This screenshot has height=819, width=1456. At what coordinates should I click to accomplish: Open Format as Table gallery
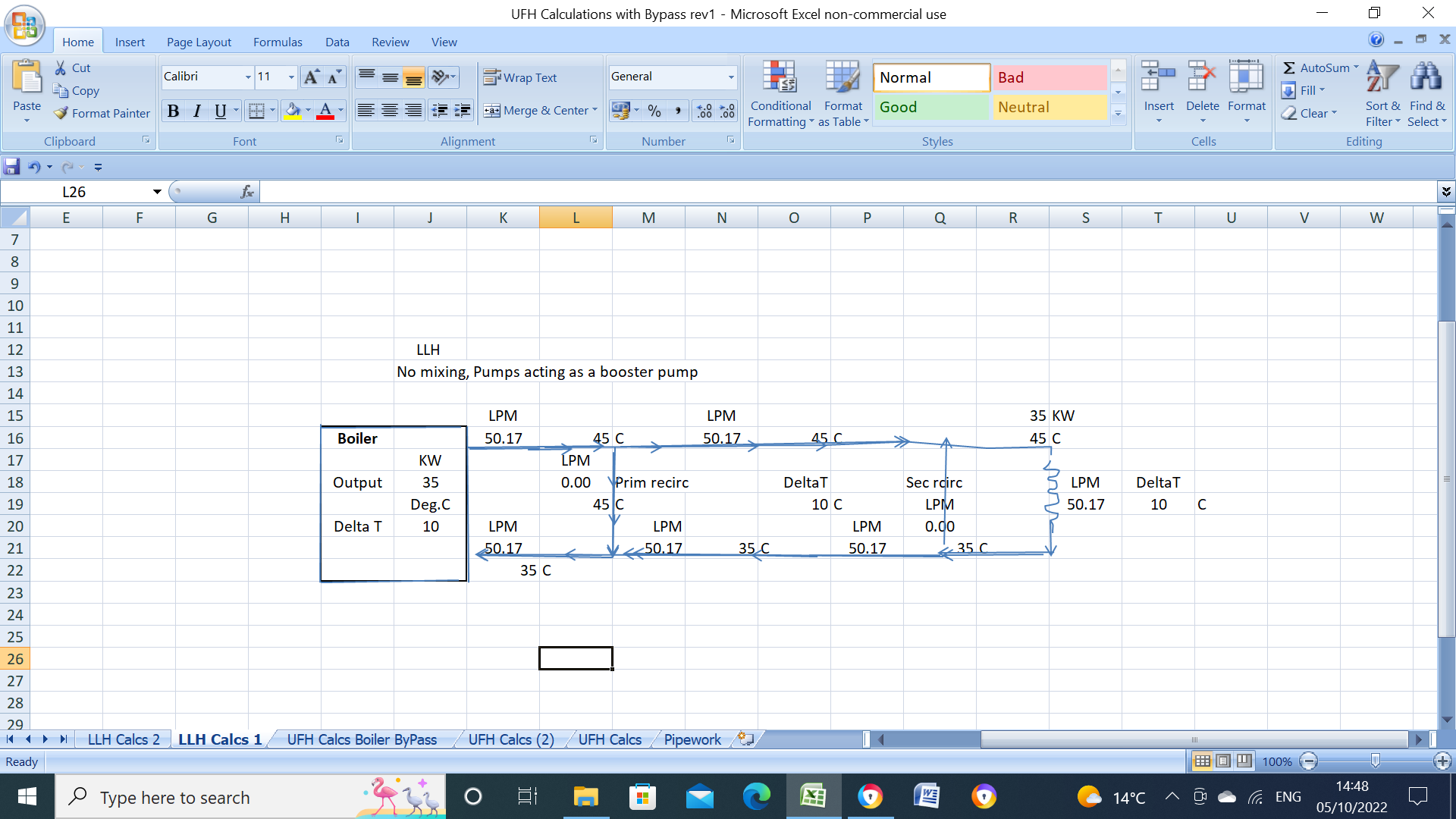coord(843,94)
